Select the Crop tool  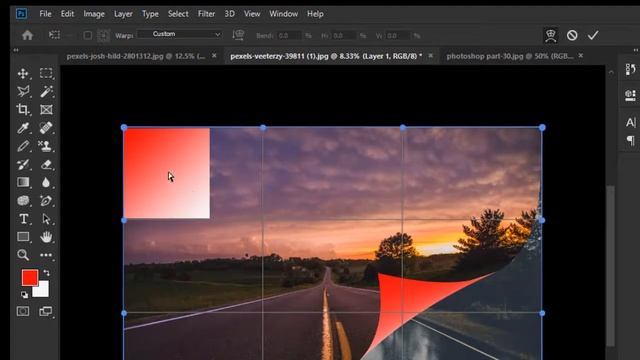pyautogui.click(x=23, y=109)
